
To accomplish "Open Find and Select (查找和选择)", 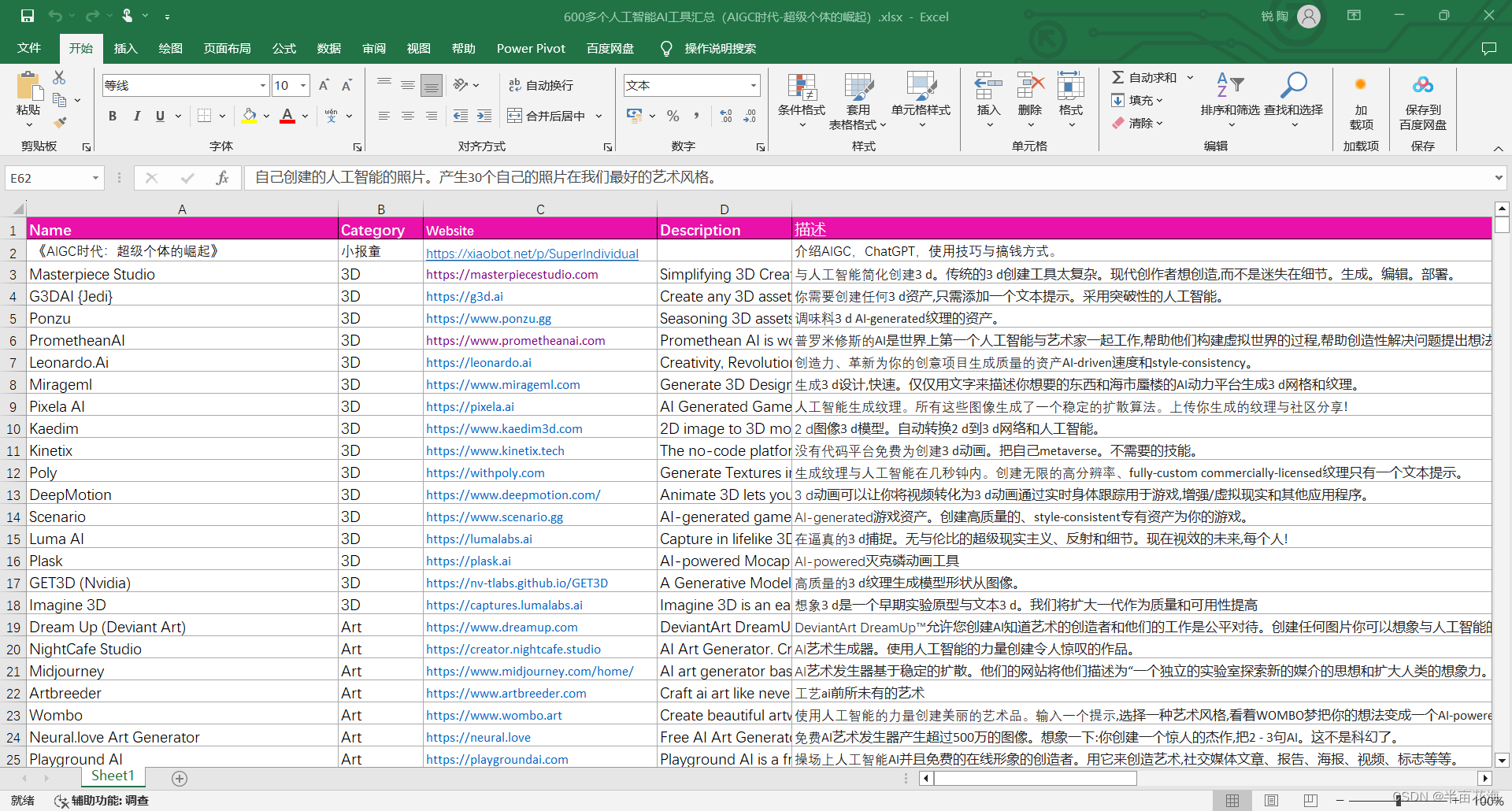I will (1294, 101).
